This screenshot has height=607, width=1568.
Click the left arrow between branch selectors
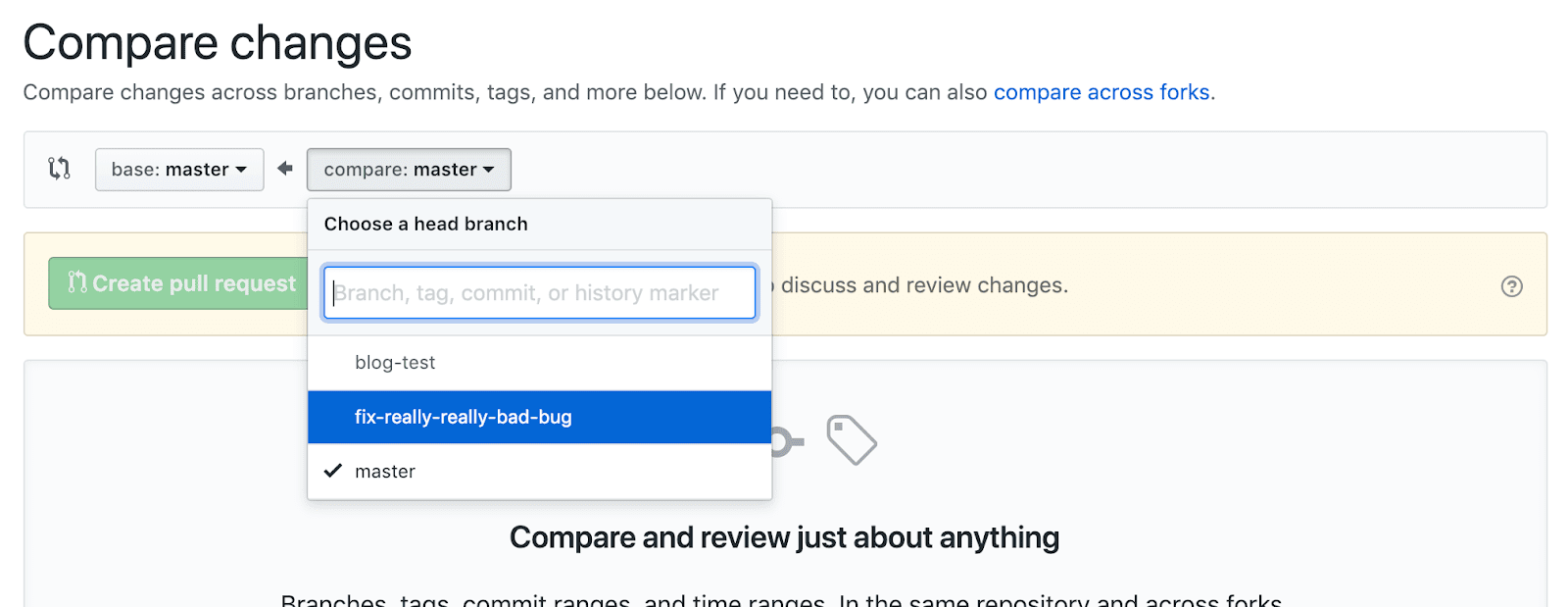pyautogui.click(x=285, y=169)
